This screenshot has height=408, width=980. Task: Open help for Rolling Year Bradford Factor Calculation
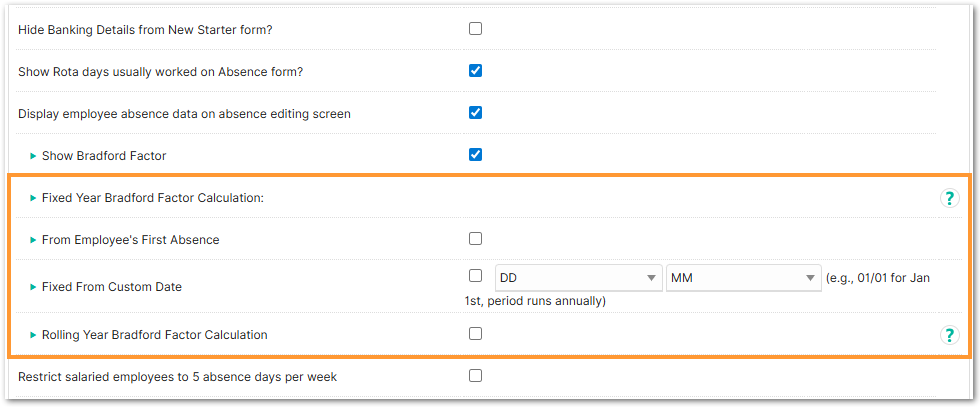point(949,335)
